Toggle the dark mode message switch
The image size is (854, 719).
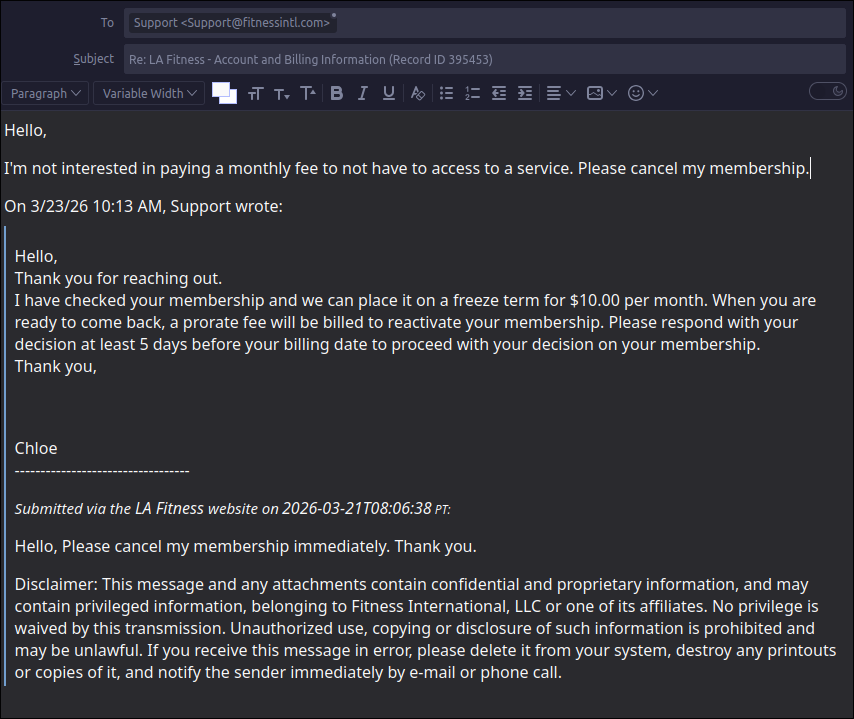pyautogui.click(x=827, y=92)
